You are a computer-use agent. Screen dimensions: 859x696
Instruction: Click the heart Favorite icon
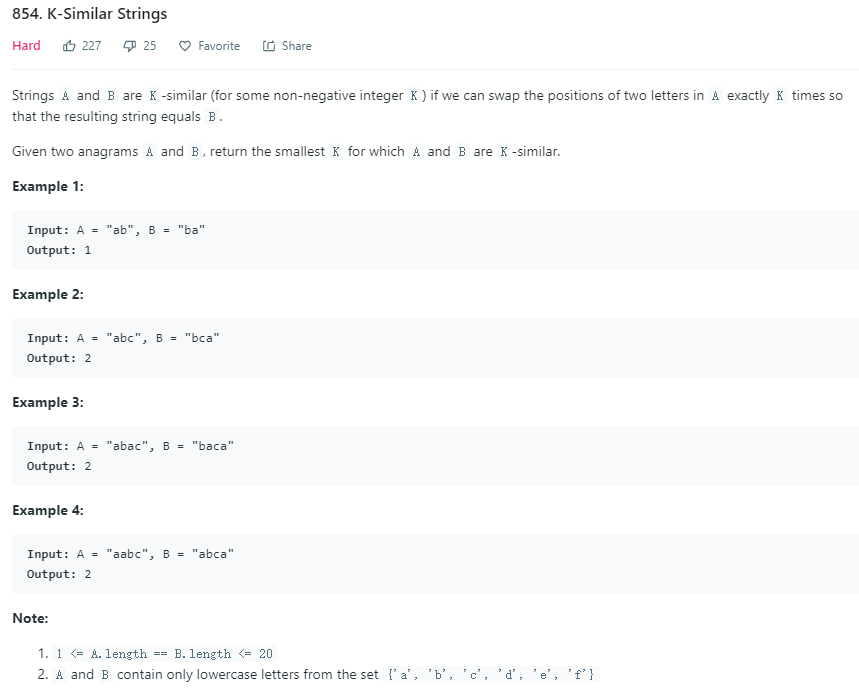(185, 46)
